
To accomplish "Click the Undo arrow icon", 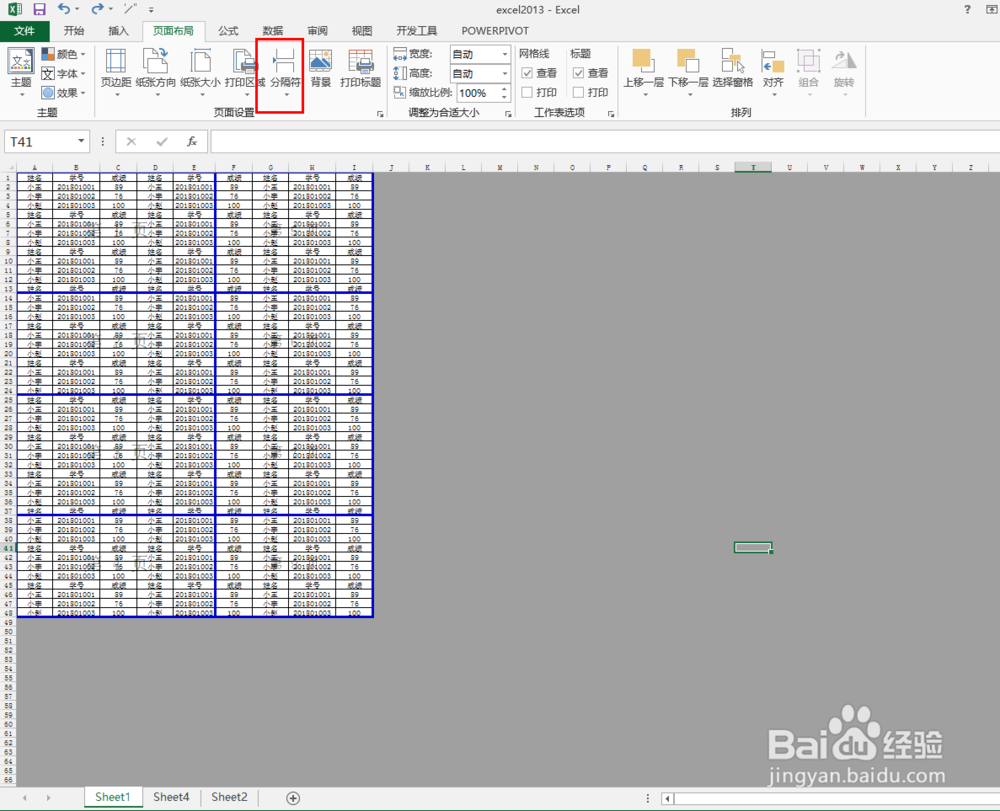I will tap(64, 9).
